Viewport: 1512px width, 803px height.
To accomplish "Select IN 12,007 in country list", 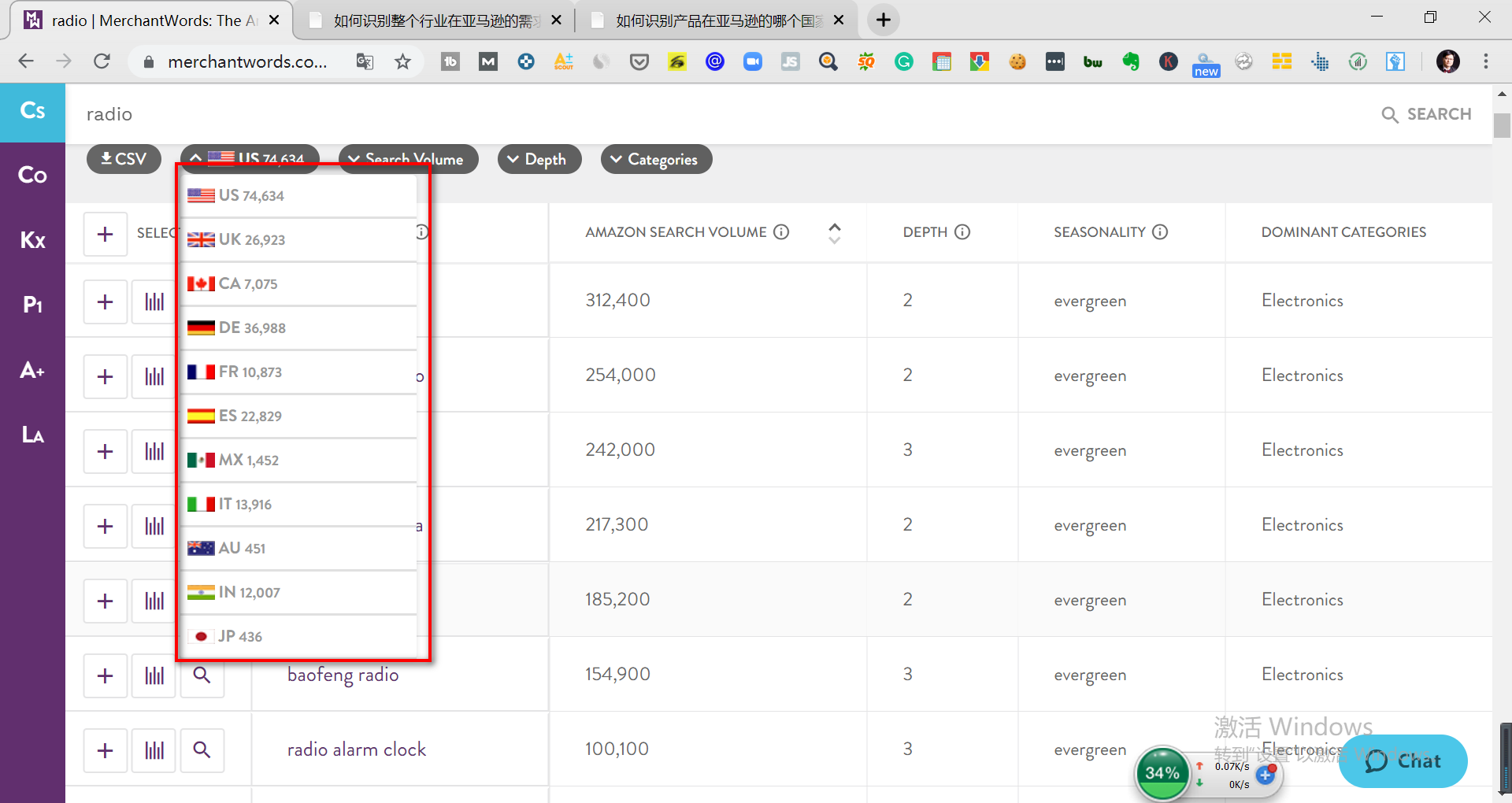I will 299,592.
